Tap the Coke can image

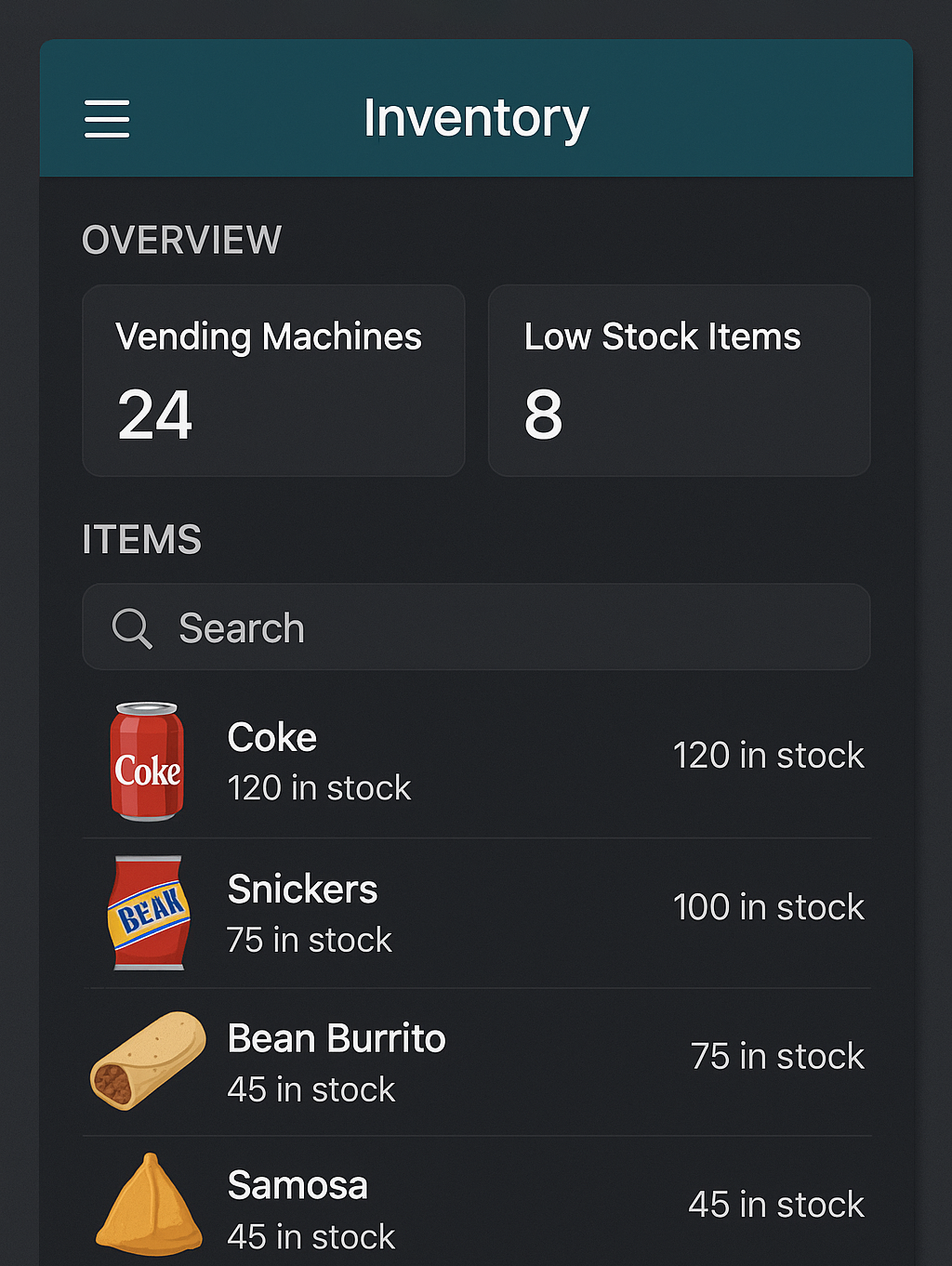click(147, 761)
